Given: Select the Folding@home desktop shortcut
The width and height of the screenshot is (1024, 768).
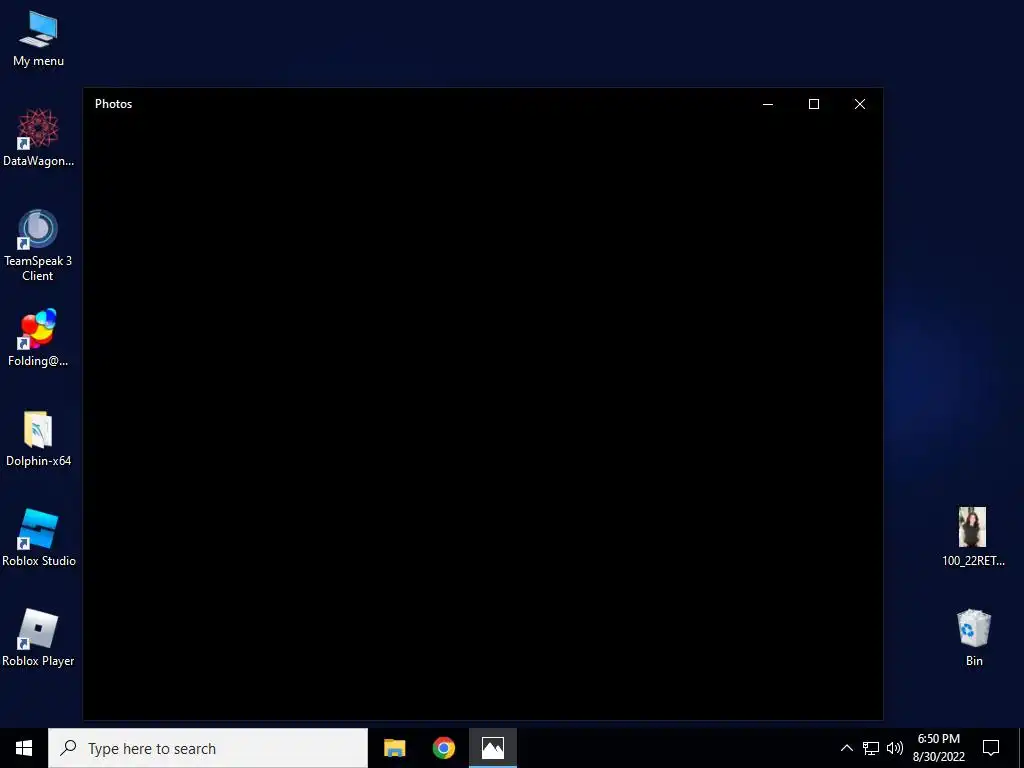Looking at the screenshot, I should pos(38,338).
